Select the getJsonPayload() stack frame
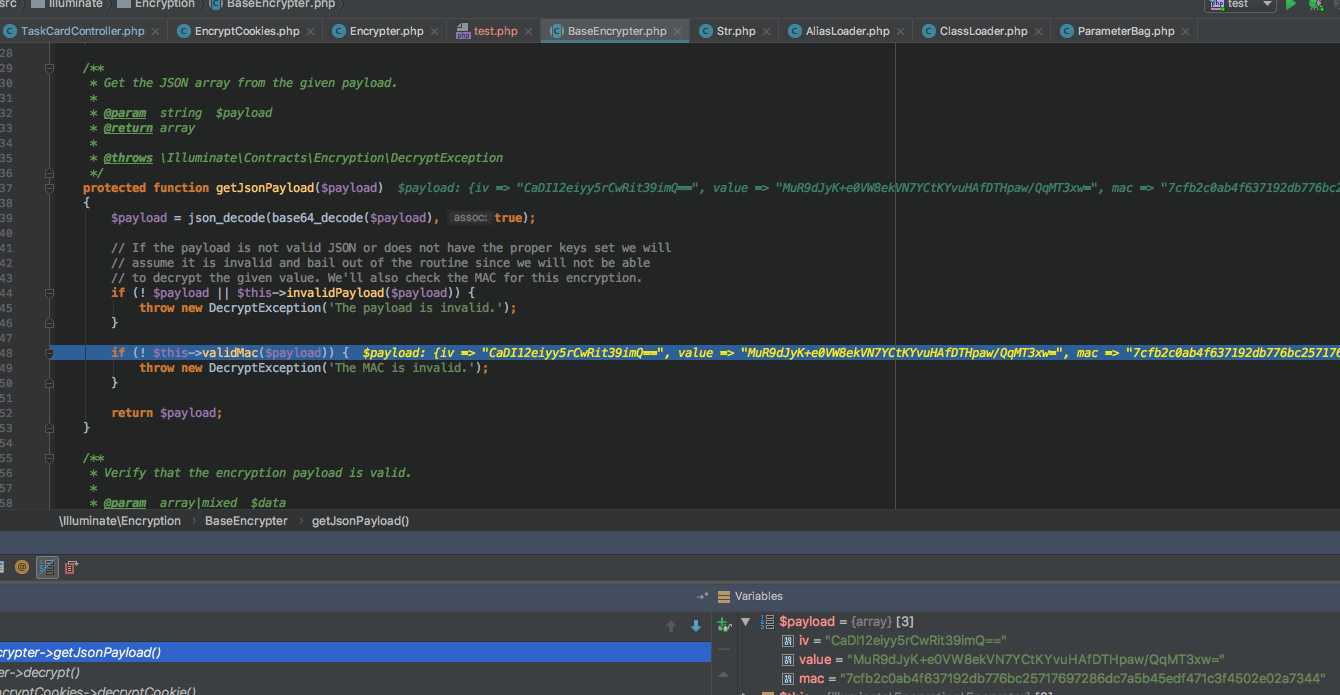1340x695 pixels. tap(355, 652)
